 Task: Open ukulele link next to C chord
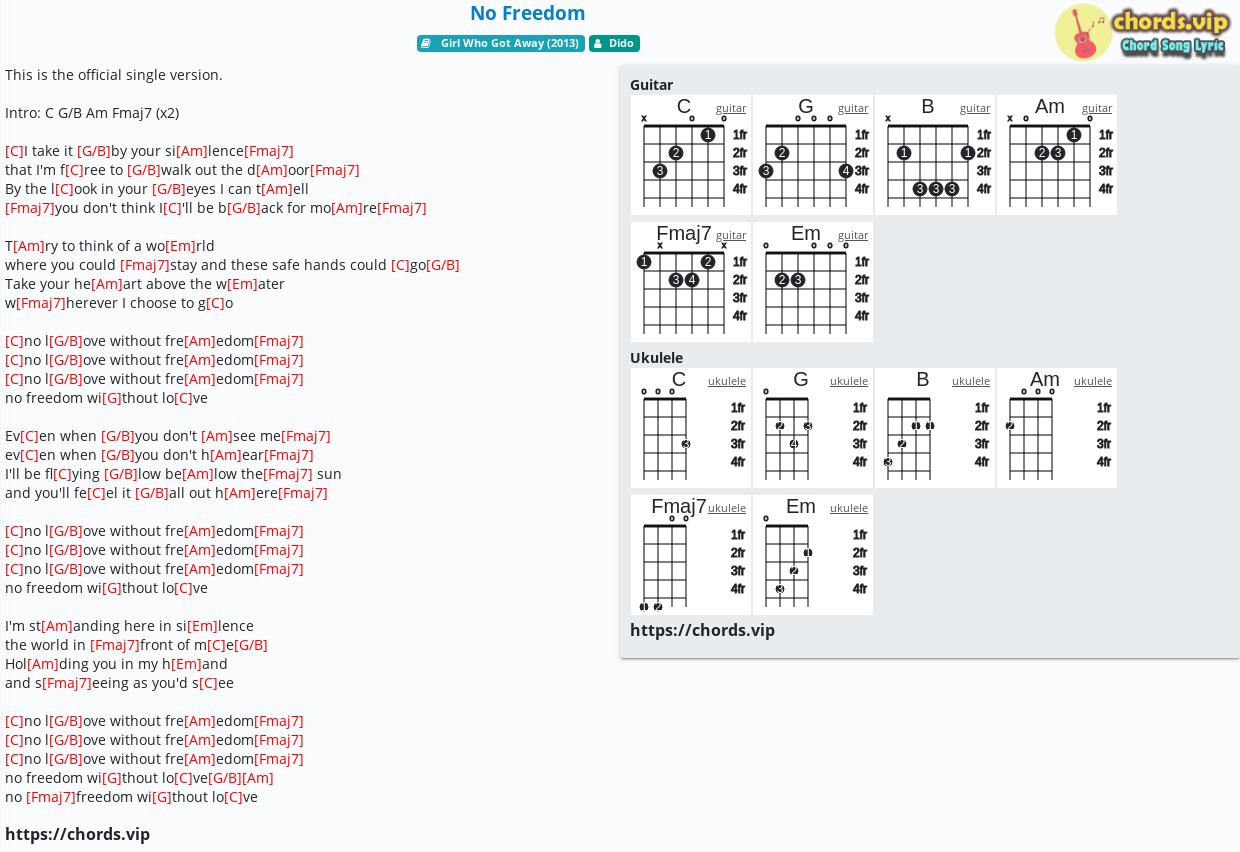[727, 381]
